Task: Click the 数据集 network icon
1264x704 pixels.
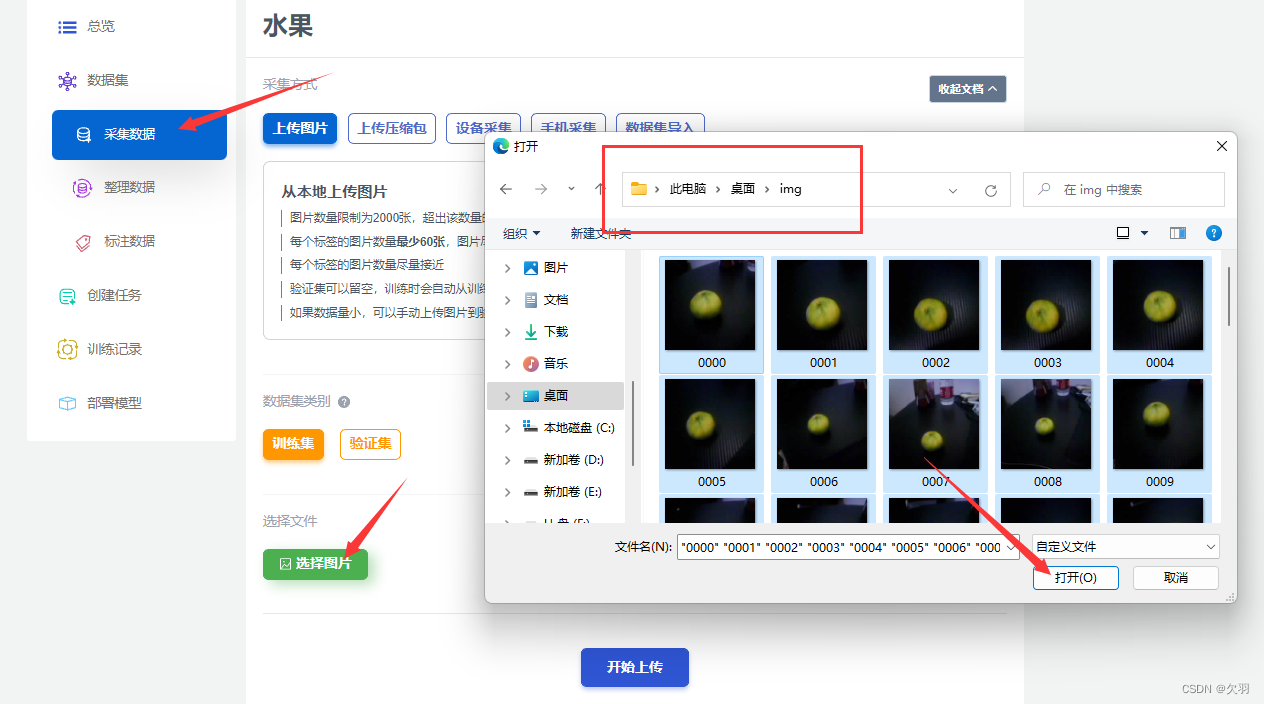Action: 67,81
